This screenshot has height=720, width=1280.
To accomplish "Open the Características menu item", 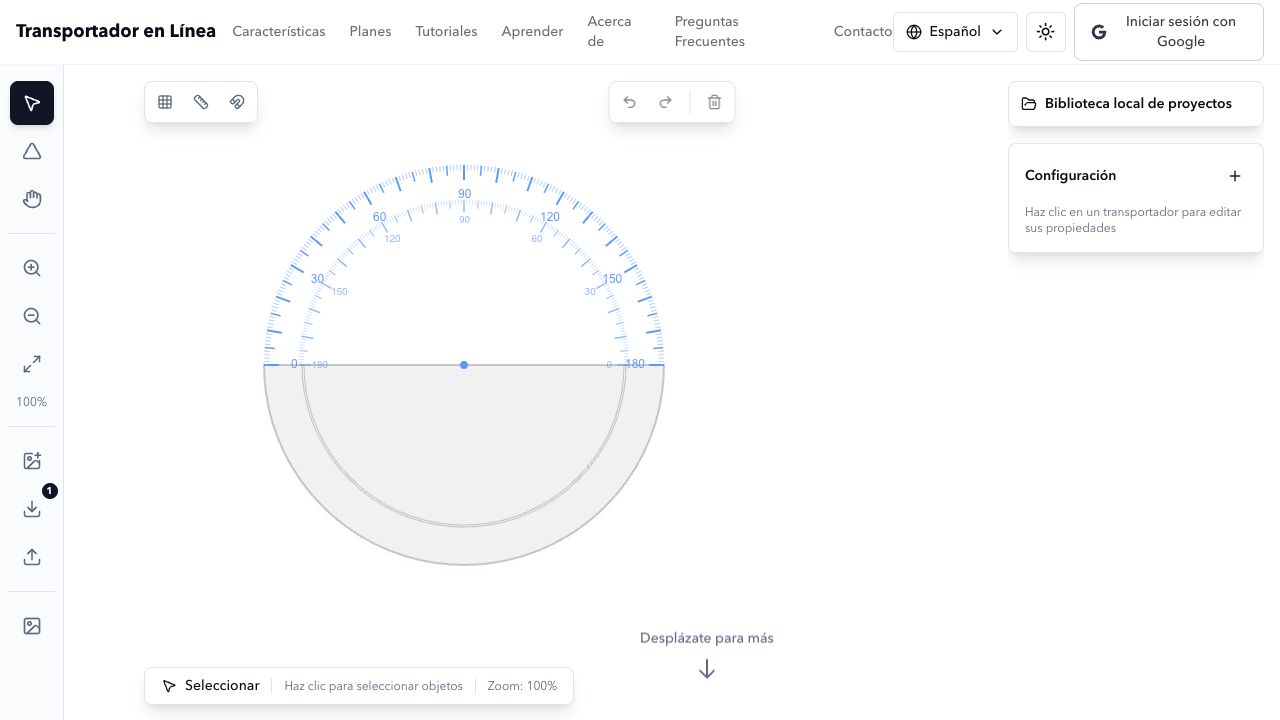I will point(279,32).
